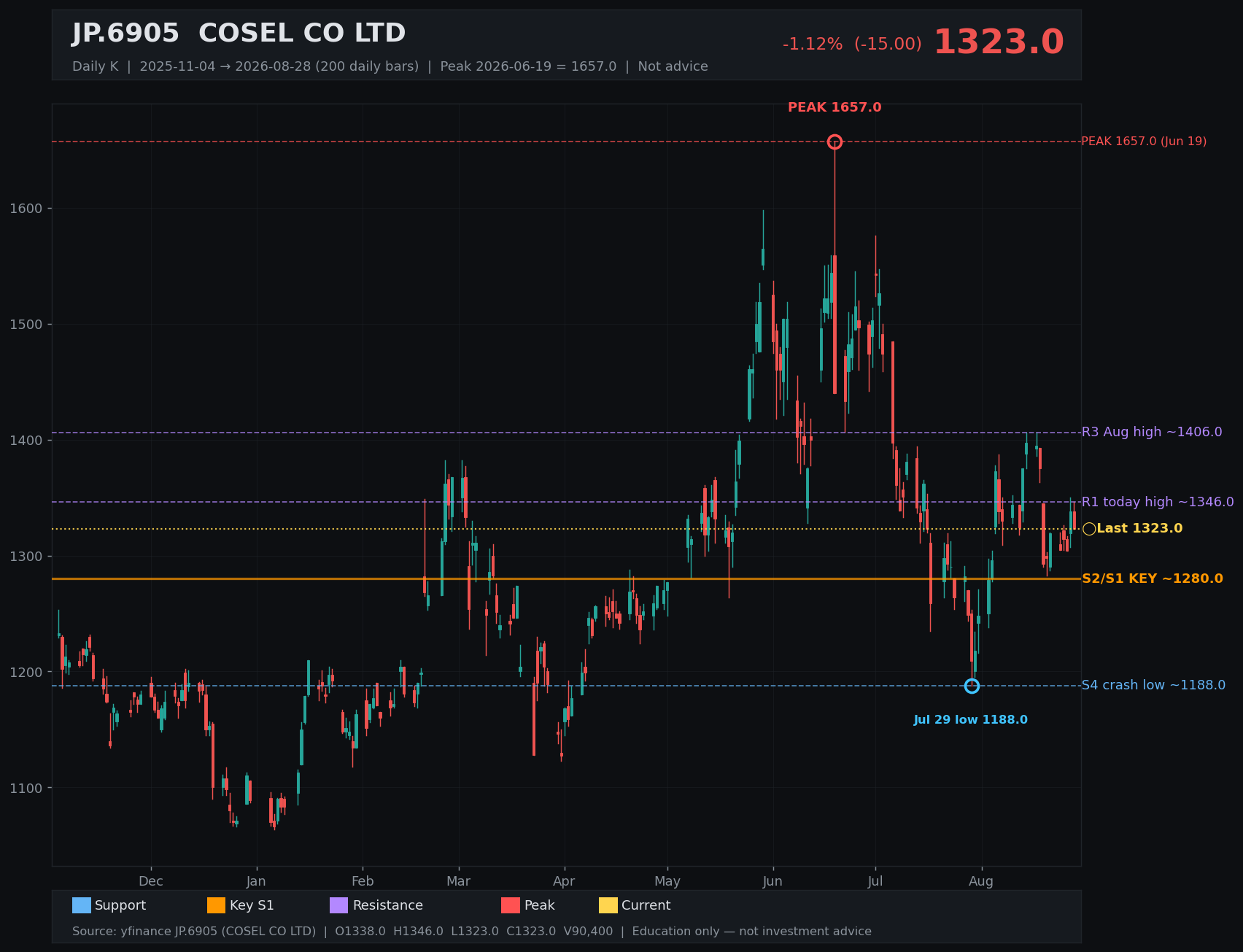Click the red Peak legend swatch

[x=511, y=905]
